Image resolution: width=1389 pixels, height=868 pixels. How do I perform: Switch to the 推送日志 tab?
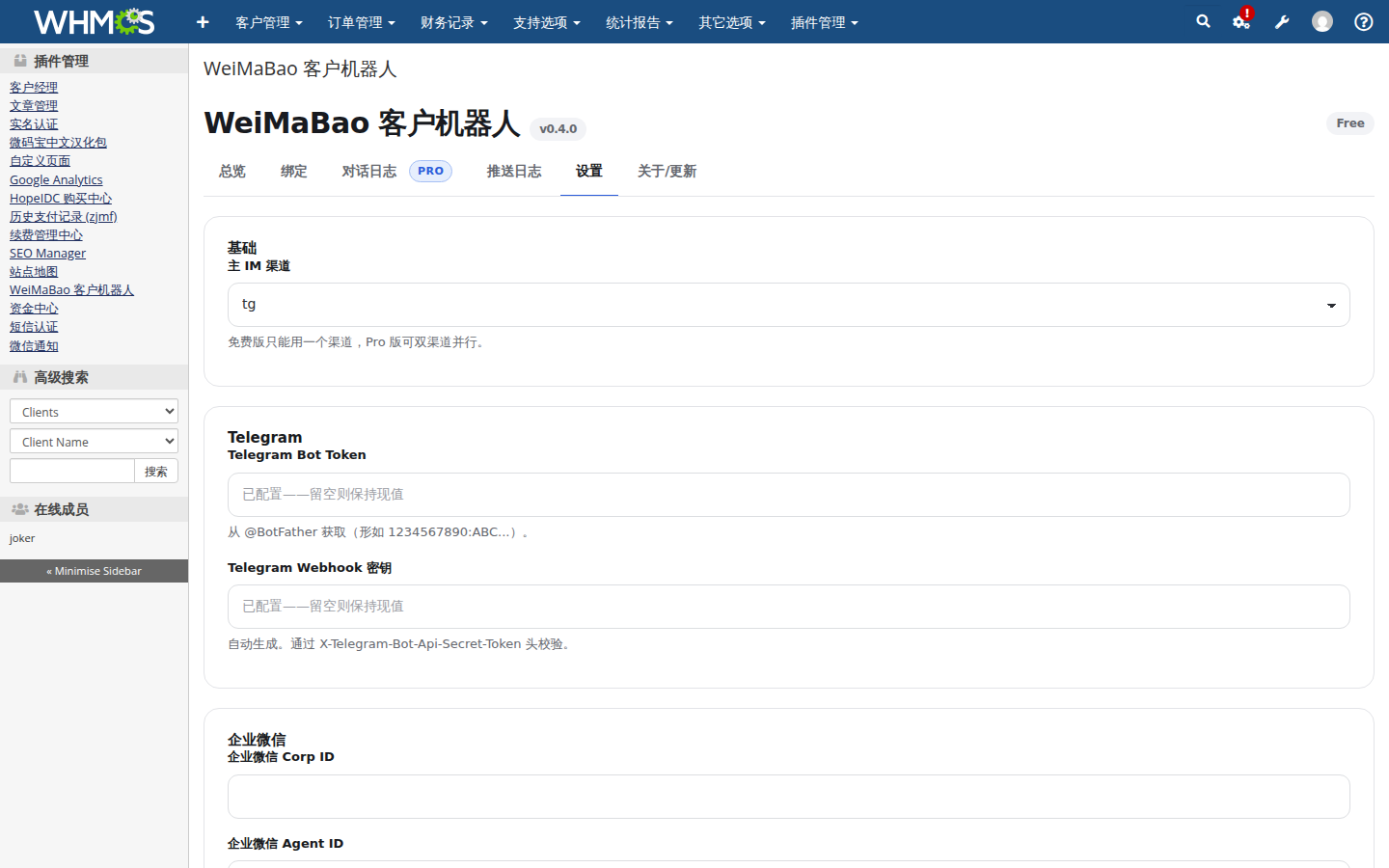click(514, 172)
